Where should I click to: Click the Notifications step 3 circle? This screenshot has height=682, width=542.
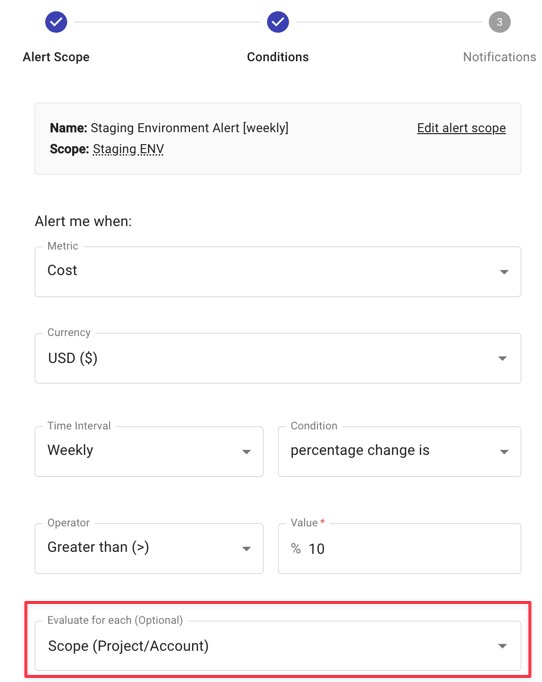499,22
